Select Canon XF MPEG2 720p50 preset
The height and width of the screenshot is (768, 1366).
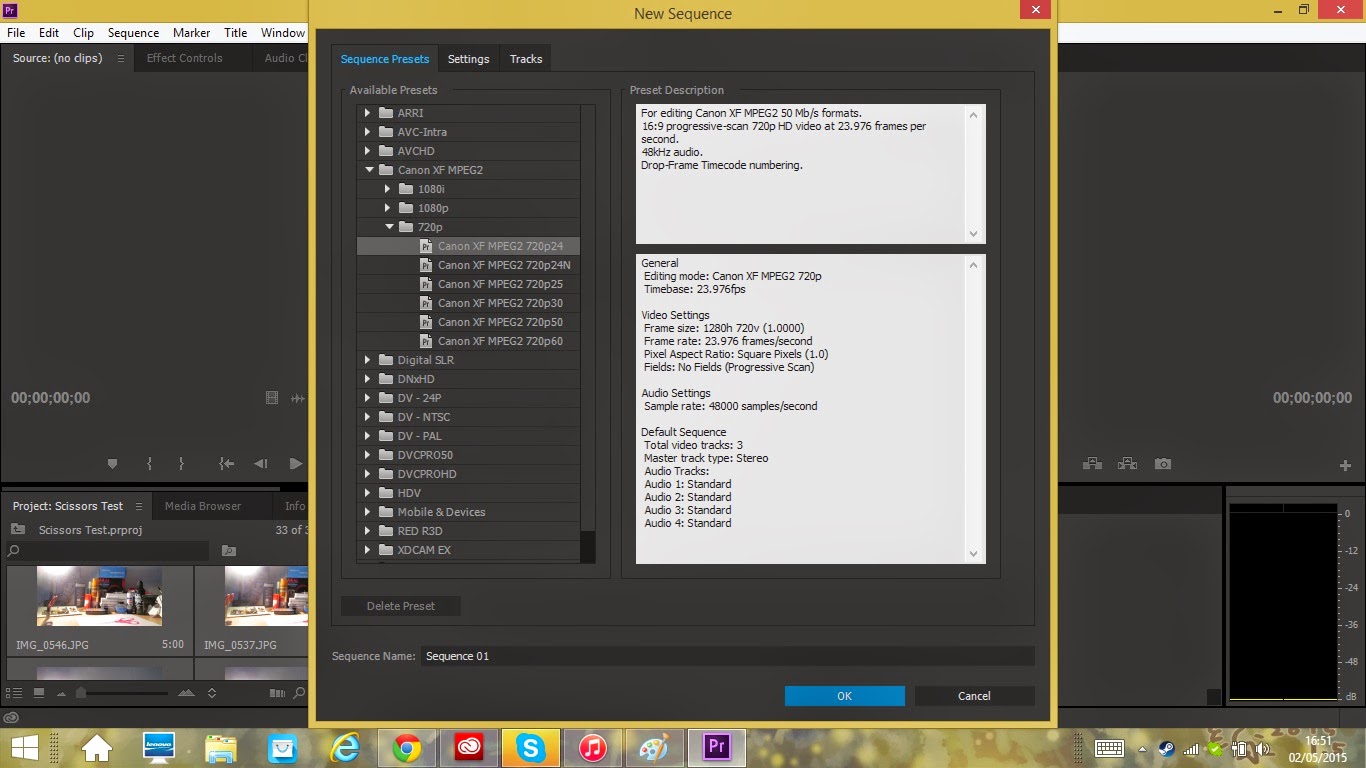point(468,322)
